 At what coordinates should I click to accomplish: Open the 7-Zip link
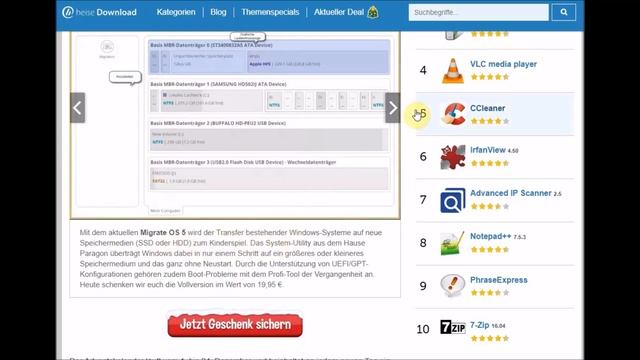tap(480, 325)
